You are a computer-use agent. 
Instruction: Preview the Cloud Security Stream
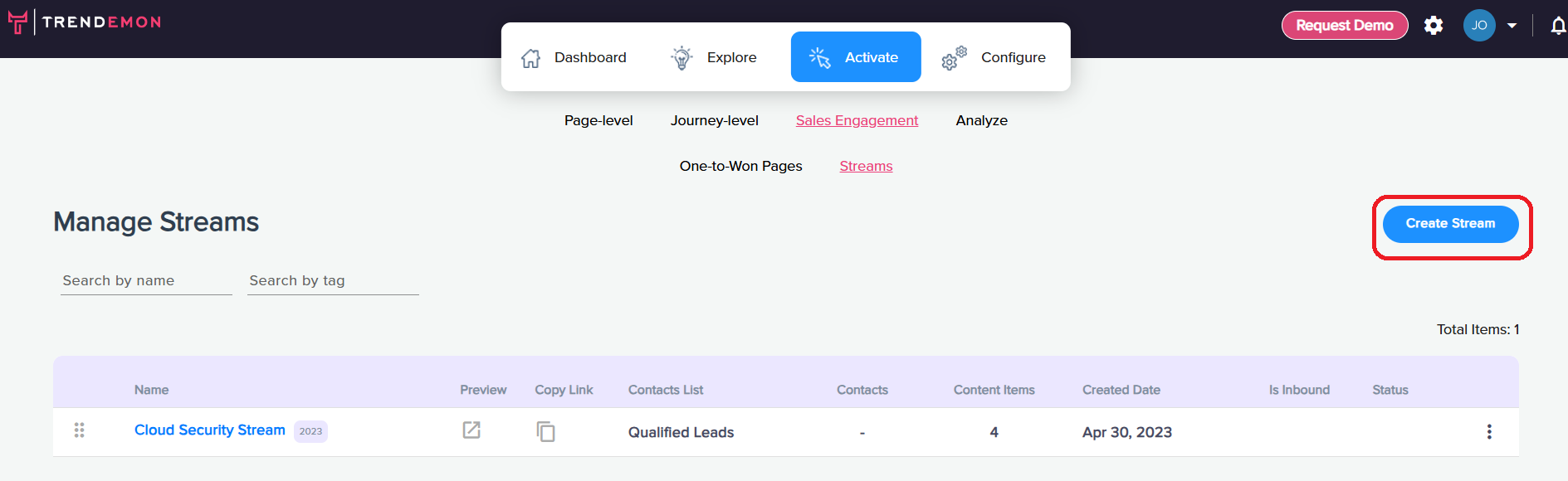(471, 430)
